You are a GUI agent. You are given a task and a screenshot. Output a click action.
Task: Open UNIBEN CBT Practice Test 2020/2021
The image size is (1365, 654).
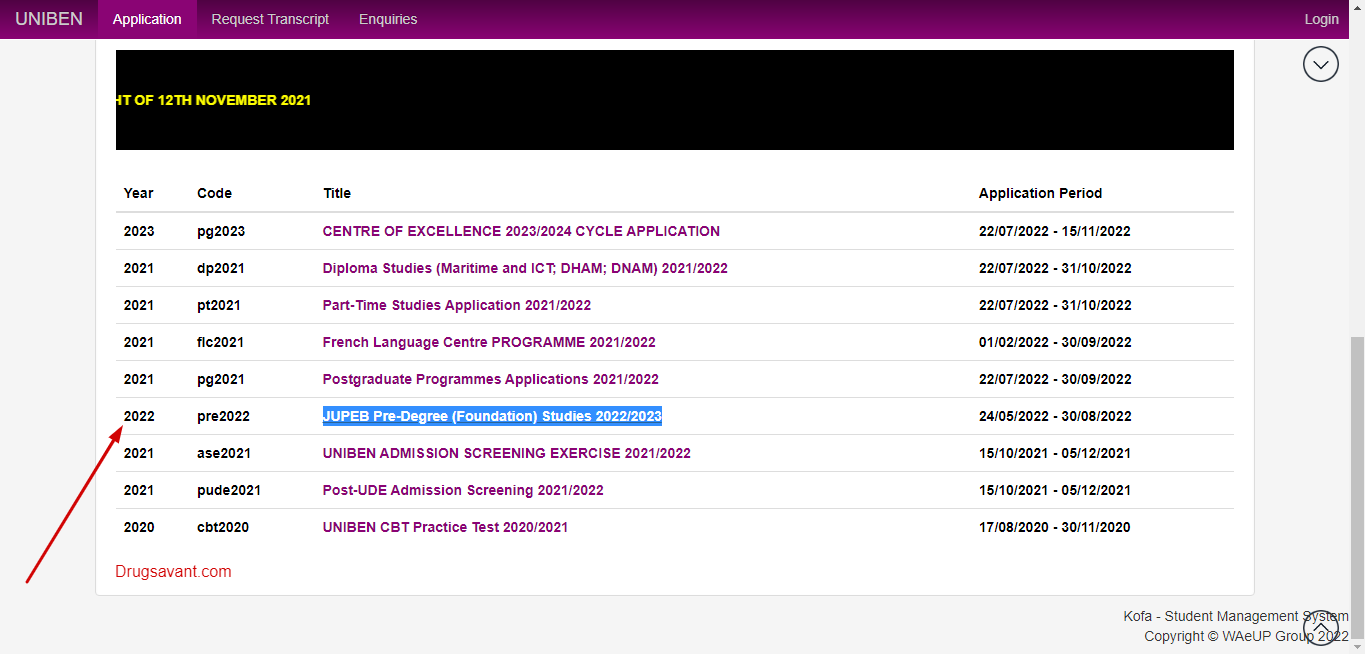(x=445, y=527)
